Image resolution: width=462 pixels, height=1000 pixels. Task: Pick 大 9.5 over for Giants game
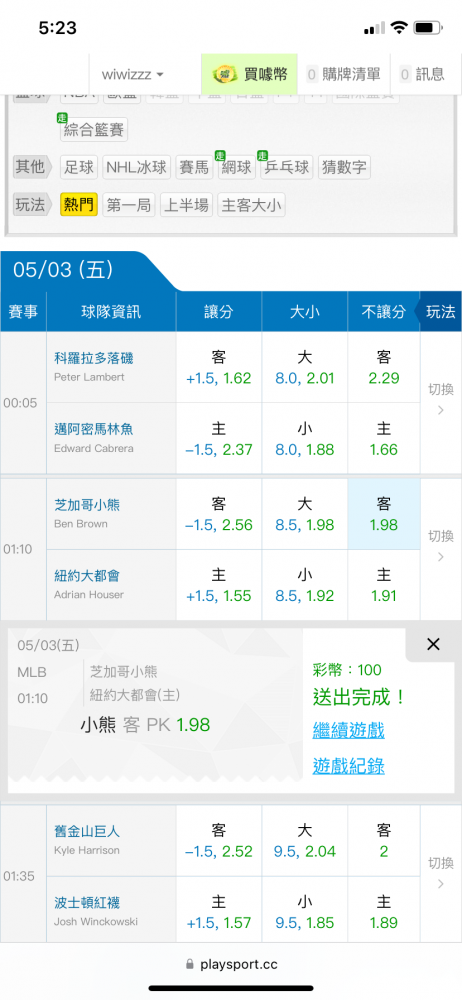pos(304,841)
